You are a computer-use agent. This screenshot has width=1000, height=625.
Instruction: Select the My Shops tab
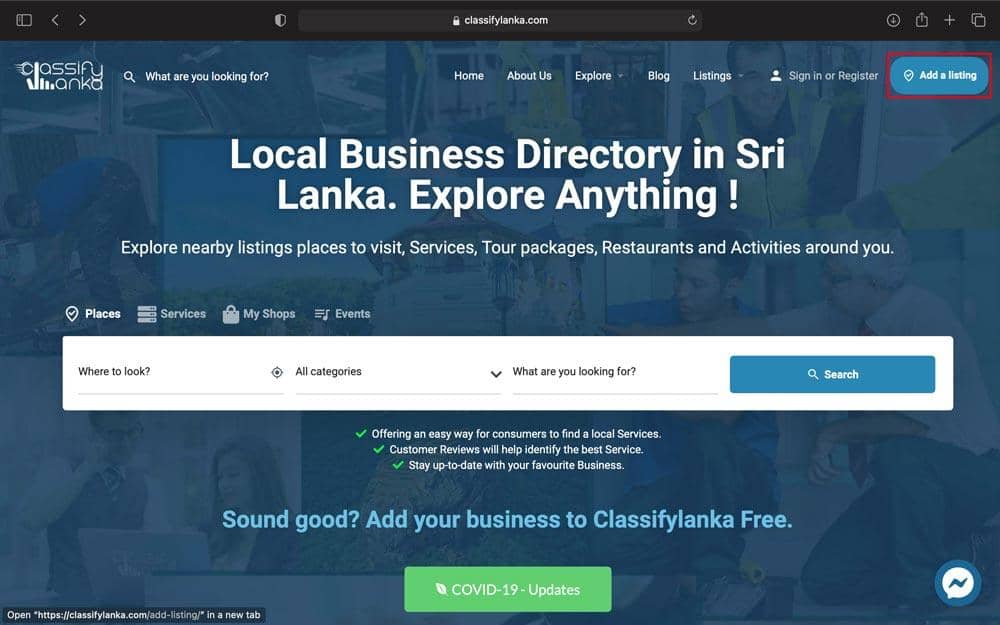pyautogui.click(x=259, y=314)
